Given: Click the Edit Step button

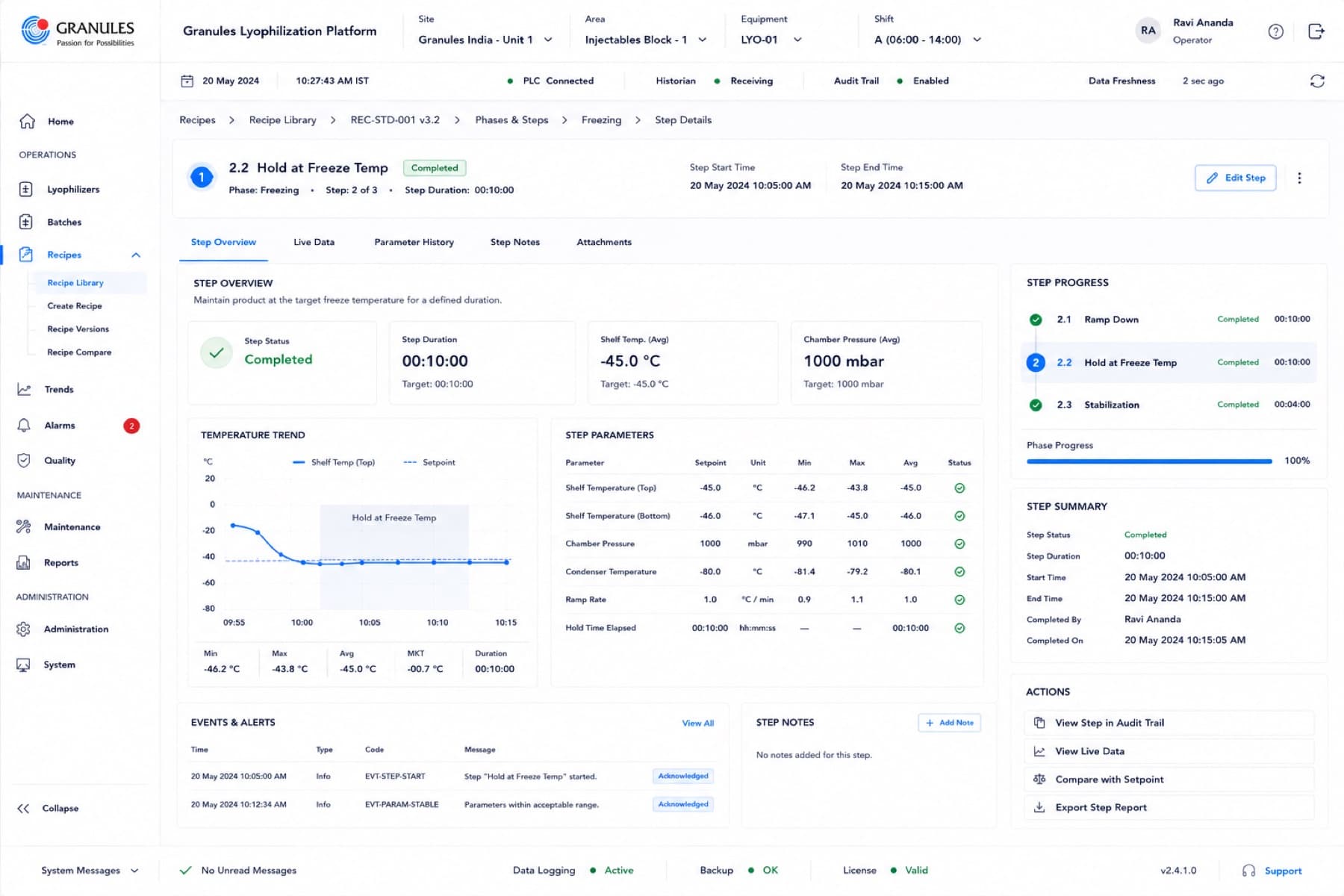Looking at the screenshot, I should pos(1235,178).
